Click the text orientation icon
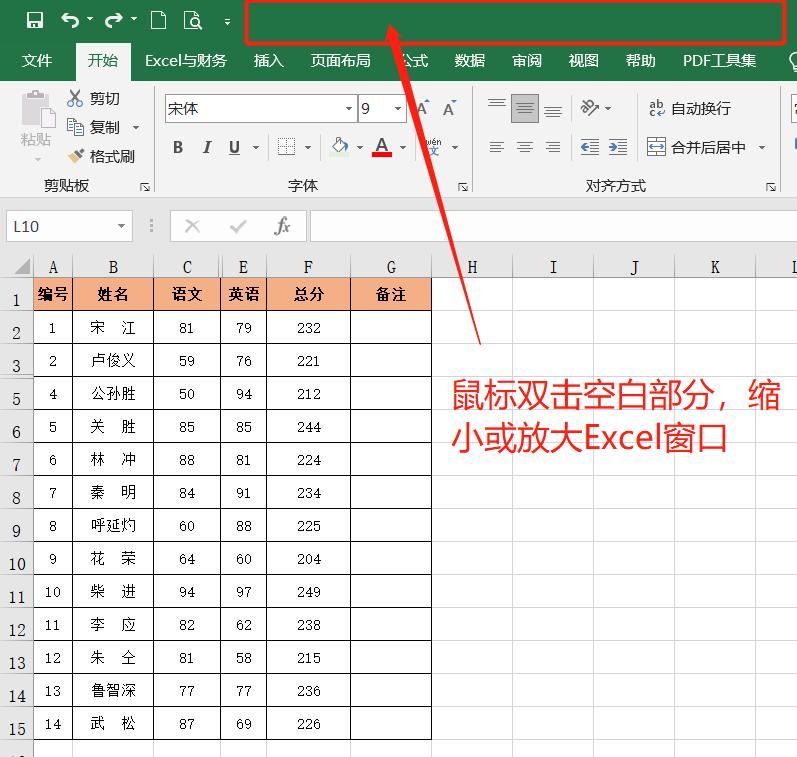Viewport: 797px width, 757px height. 589,108
